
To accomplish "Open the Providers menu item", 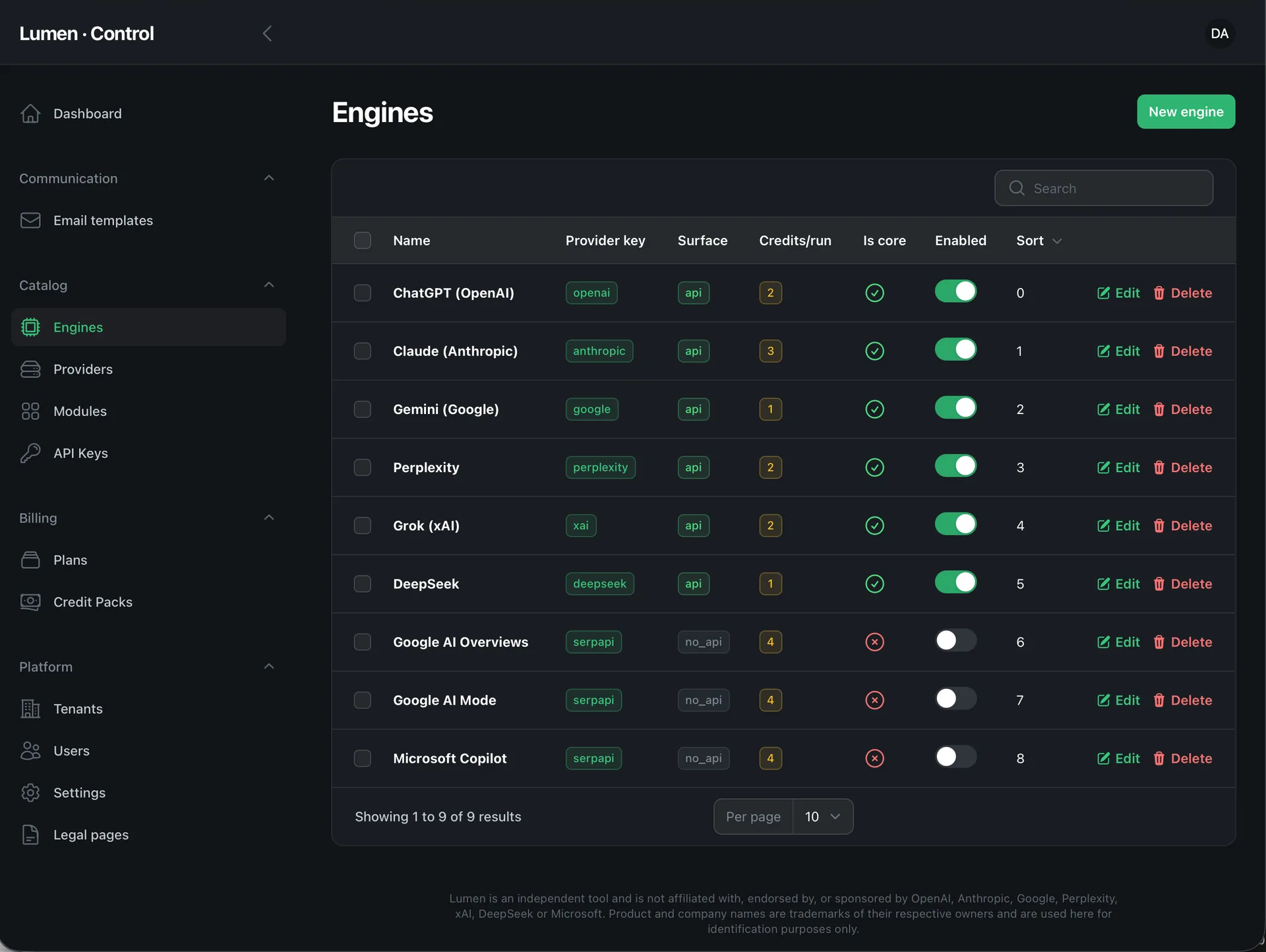I will click(148, 369).
